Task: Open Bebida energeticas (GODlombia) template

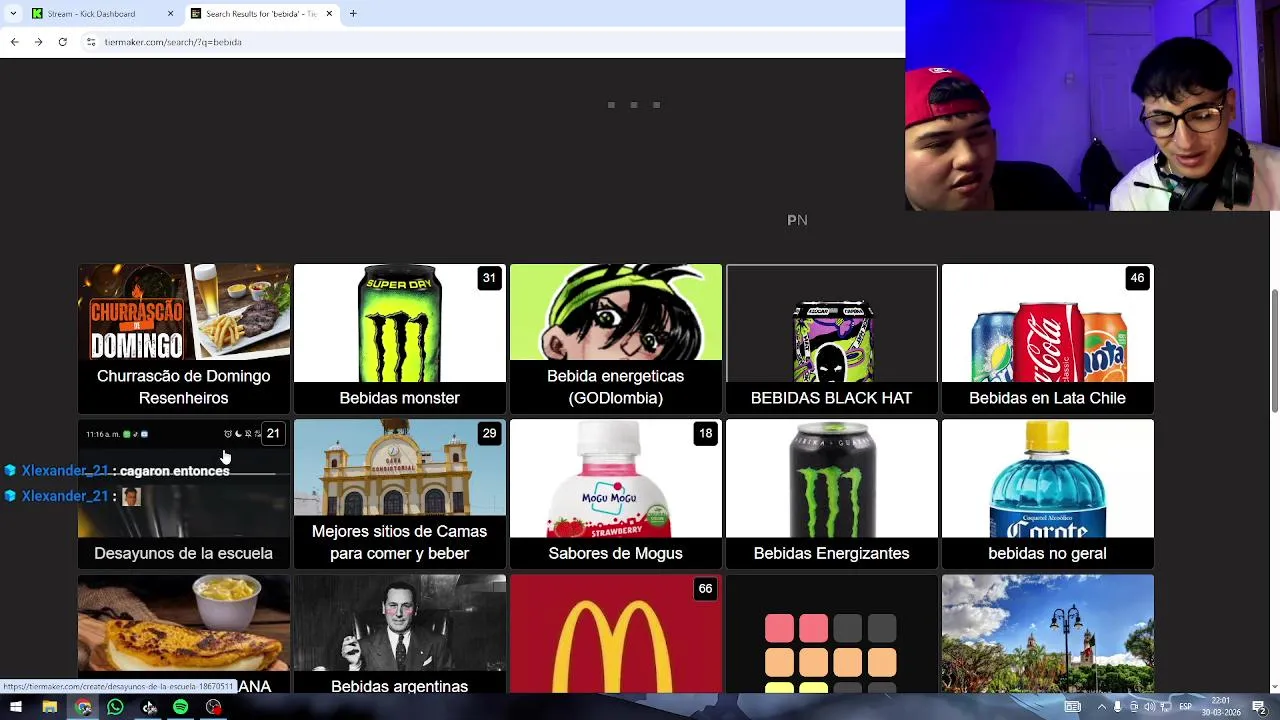Action: [616, 339]
